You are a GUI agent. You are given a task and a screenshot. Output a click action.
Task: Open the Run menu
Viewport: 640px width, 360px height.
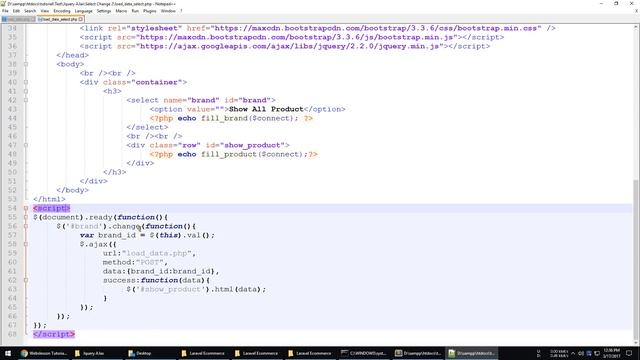135,11
